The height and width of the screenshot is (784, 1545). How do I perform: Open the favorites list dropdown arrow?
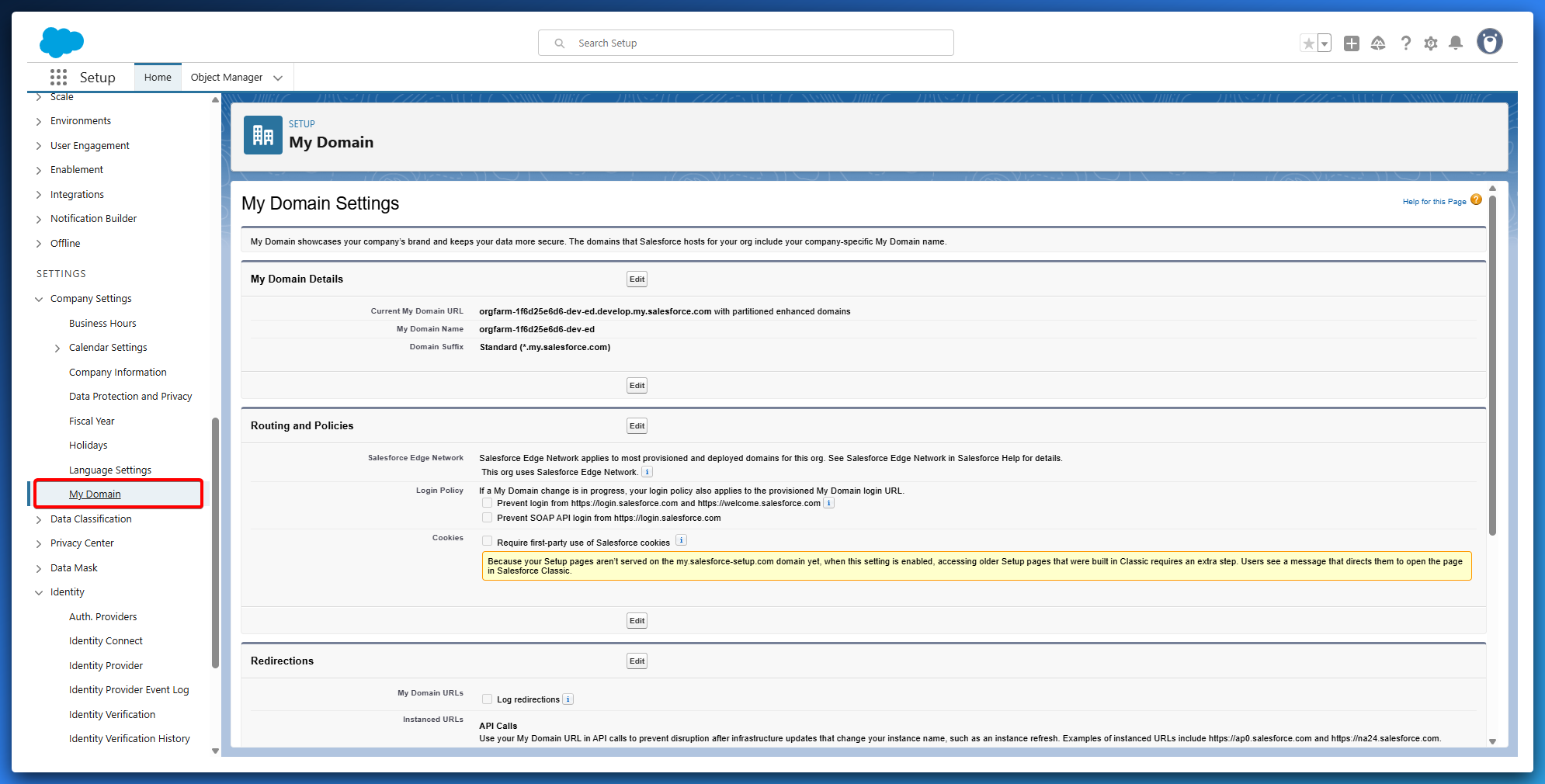[1325, 43]
